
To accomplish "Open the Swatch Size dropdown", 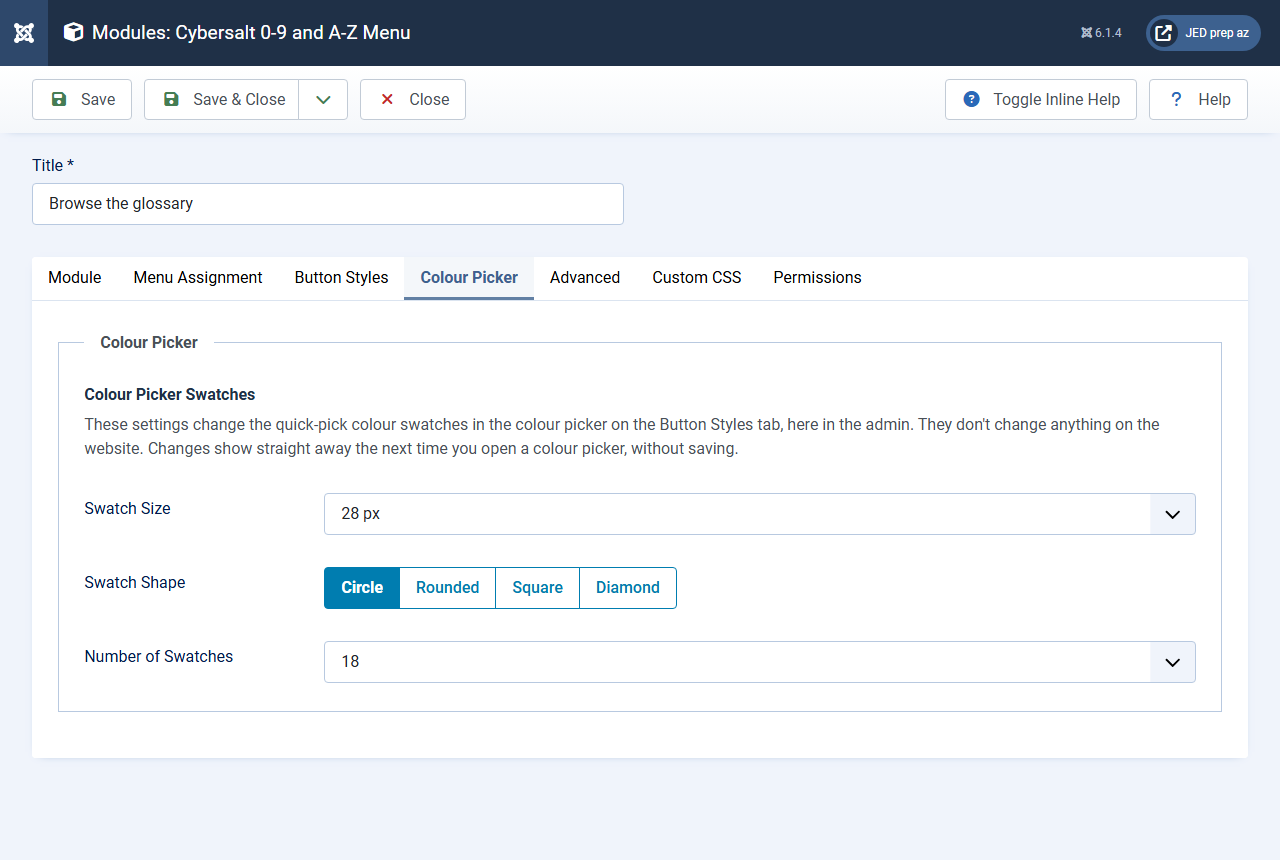I will 760,514.
